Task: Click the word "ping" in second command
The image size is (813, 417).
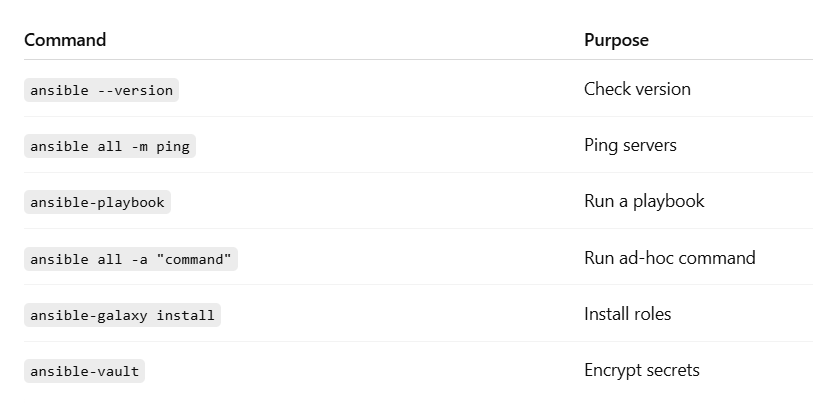Action: click(173, 147)
